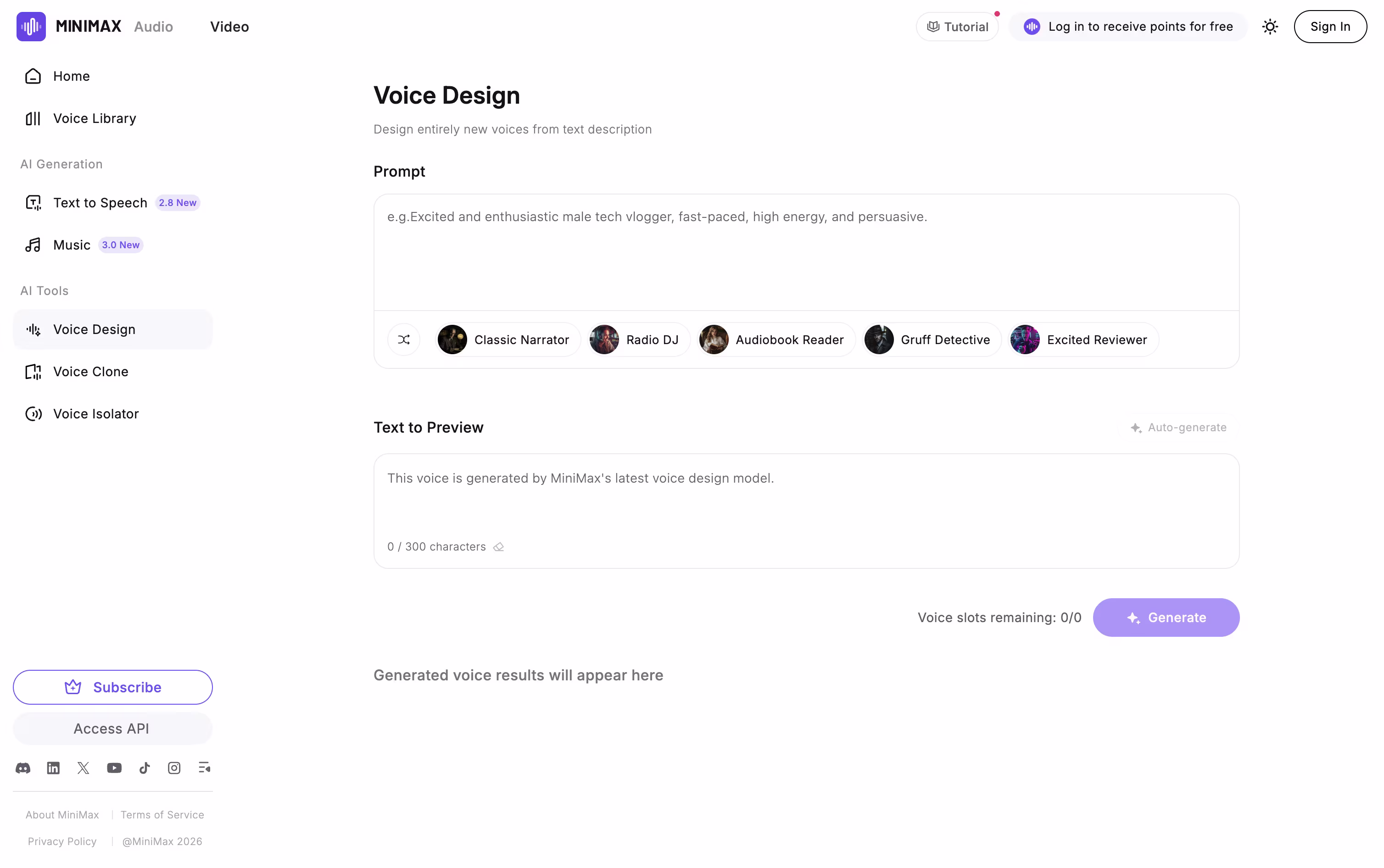Click Auto-generate for preview text
Viewport: 1384px width, 868px height.
(x=1178, y=428)
